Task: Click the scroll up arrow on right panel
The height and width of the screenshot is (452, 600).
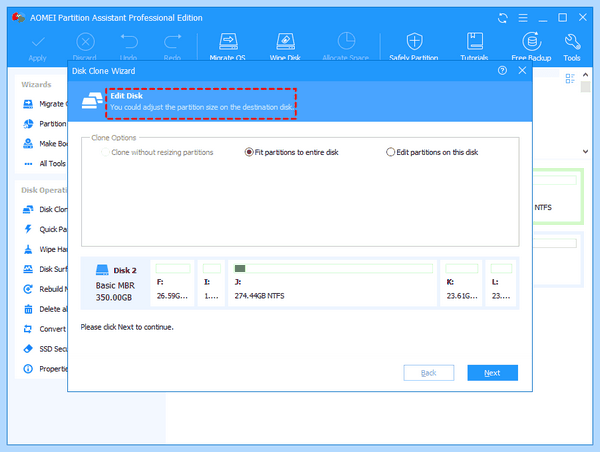Action: click(585, 75)
